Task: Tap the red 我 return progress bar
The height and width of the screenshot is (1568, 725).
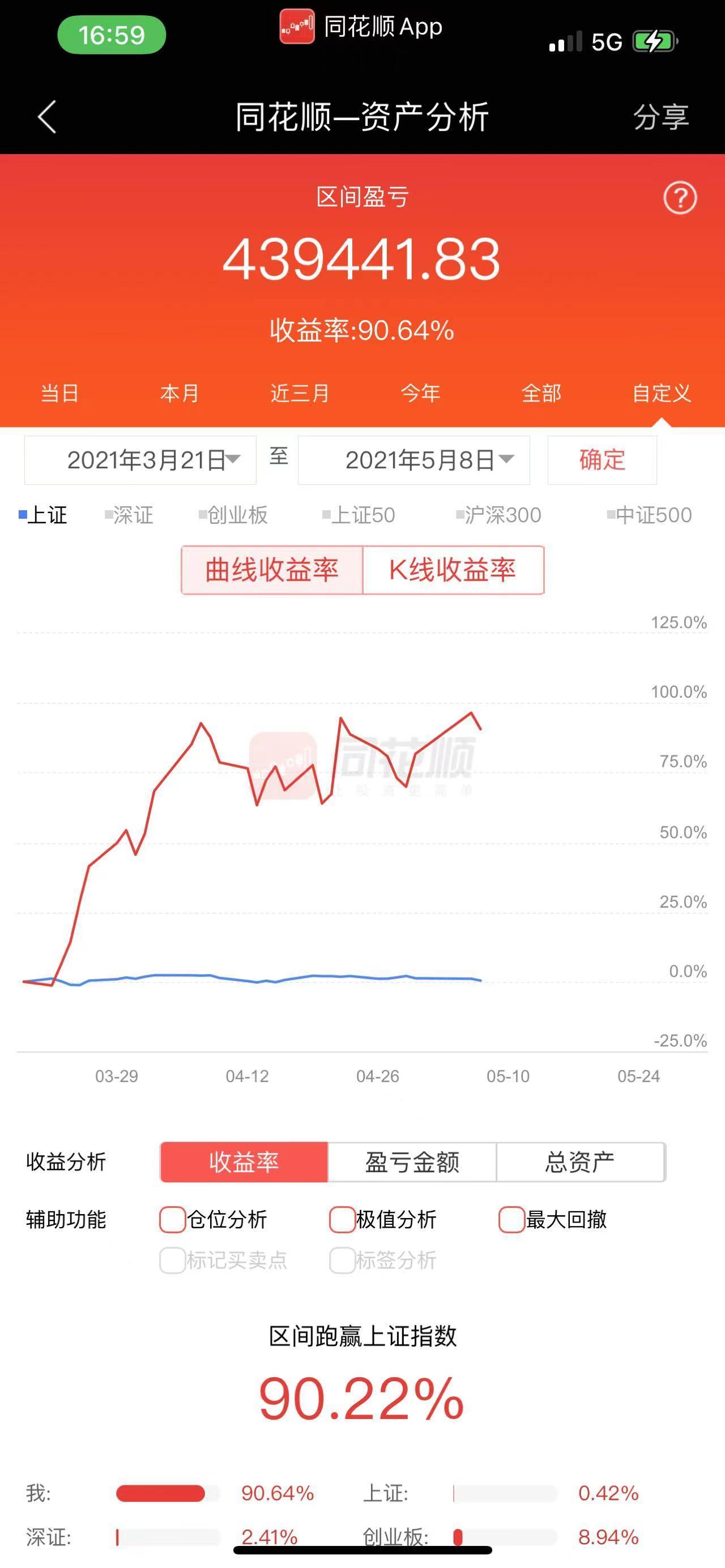Action: [161, 1493]
